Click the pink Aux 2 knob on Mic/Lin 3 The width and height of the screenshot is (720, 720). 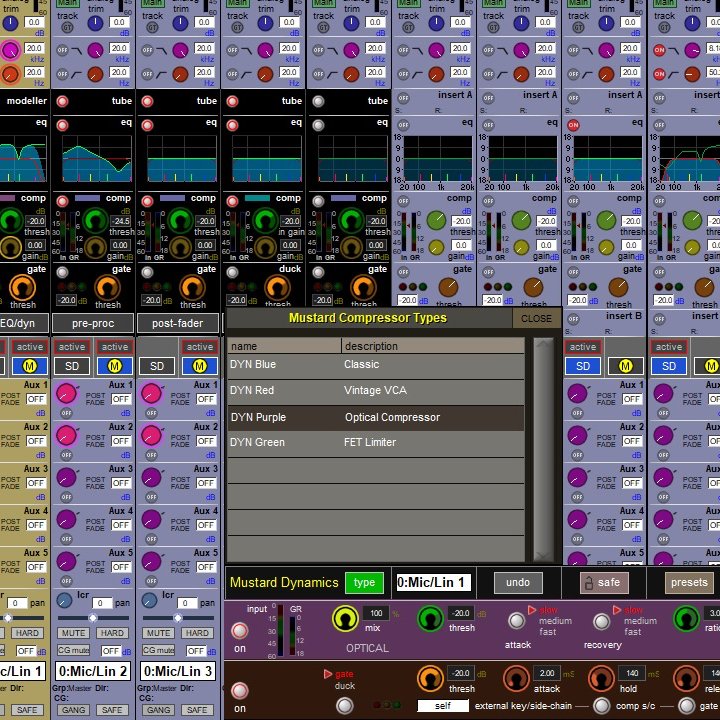[151, 436]
